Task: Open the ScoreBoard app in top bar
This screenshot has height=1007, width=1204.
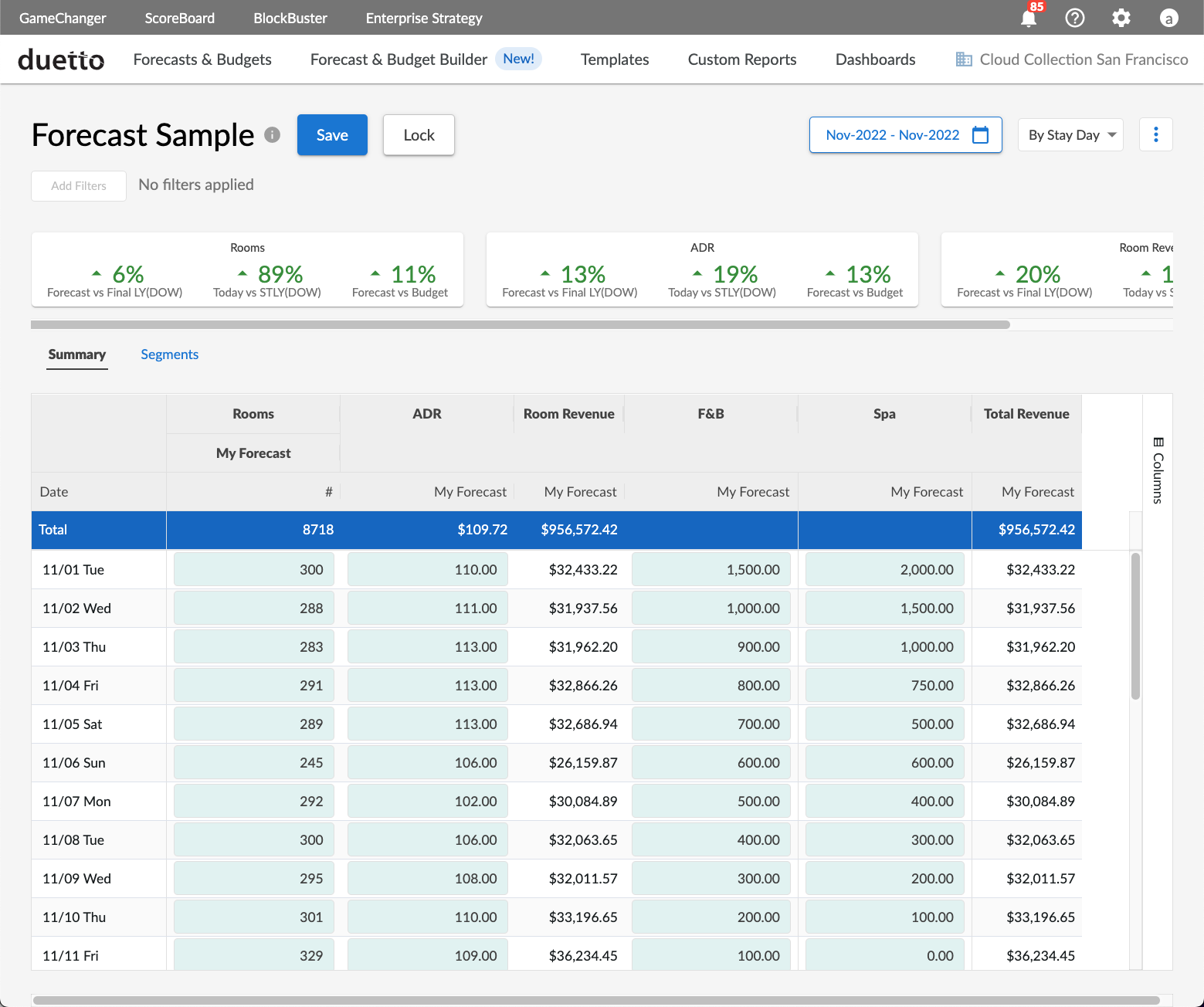Action: [x=179, y=18]
